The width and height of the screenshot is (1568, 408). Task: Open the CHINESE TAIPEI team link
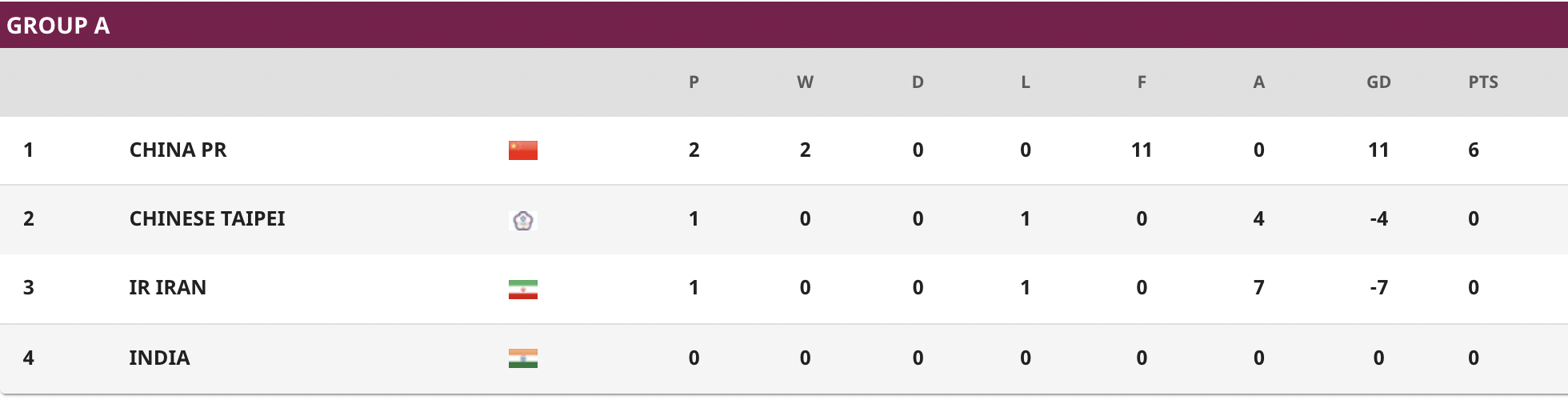[x=207, y=218]
